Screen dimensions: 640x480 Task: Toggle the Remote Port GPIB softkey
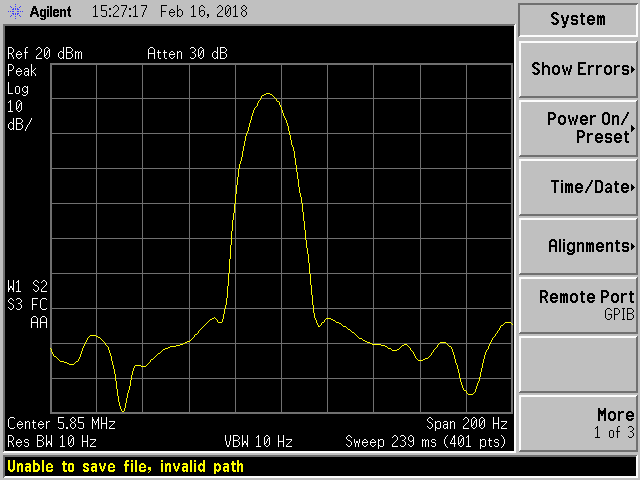pos(577,305)
